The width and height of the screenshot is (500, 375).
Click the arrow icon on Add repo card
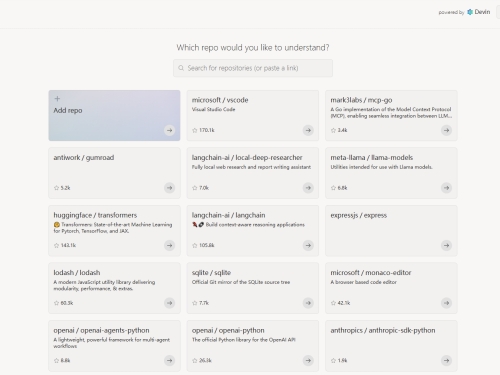pos(169,130)
